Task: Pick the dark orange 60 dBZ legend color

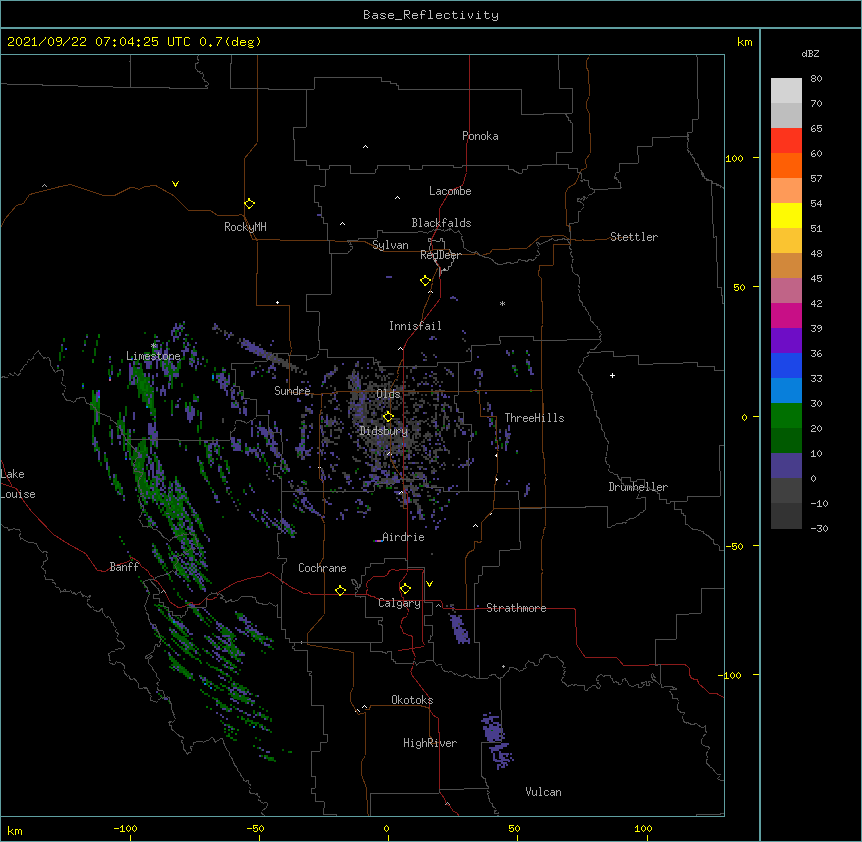Action: click(786, 165)
